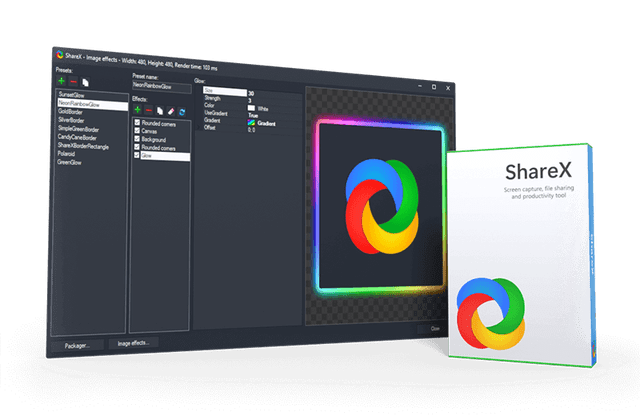
Task: Duplicate the selected preset
Action: (85, 82)
